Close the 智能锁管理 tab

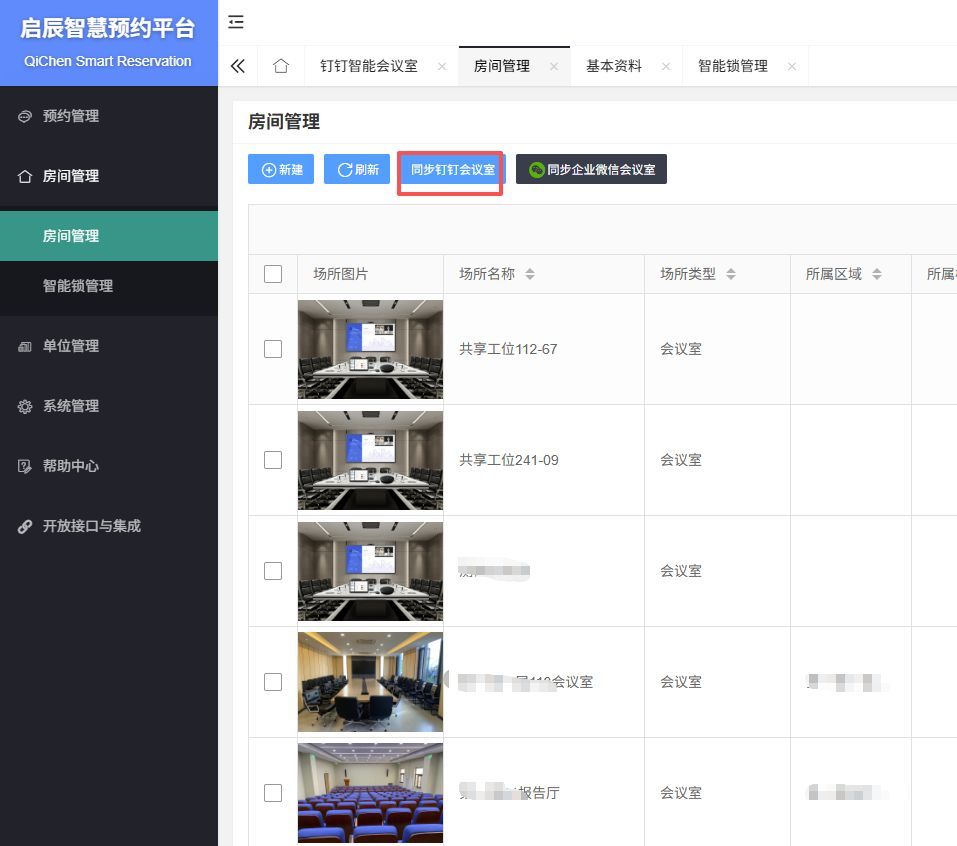pyautogui.click(x=792, y=67)
